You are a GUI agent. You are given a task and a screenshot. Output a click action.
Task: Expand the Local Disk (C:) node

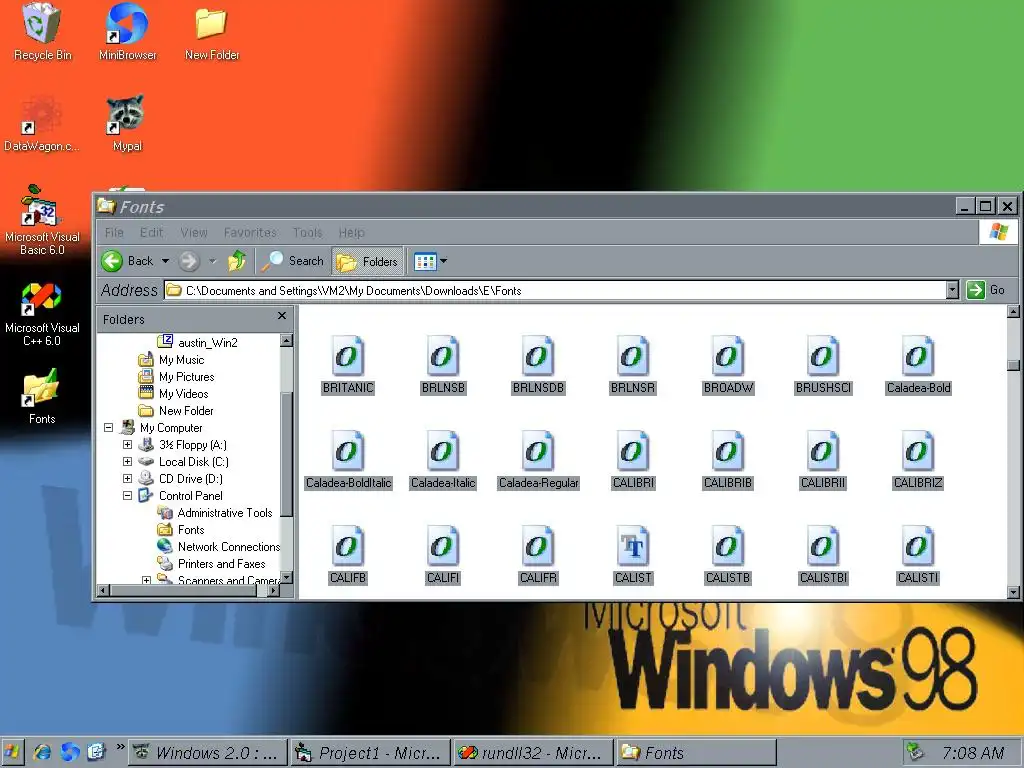127,462
